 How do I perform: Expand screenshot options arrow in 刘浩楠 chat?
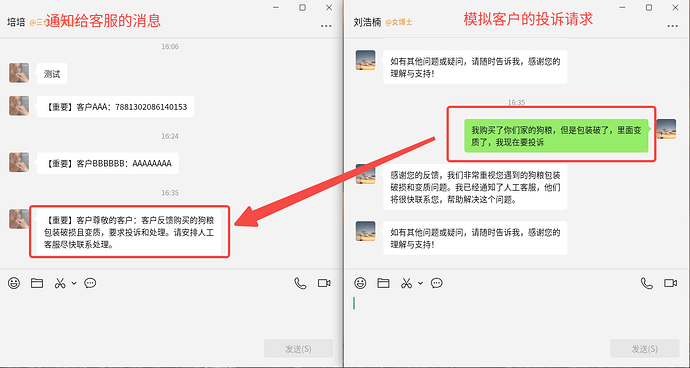[x=420, y=283]
